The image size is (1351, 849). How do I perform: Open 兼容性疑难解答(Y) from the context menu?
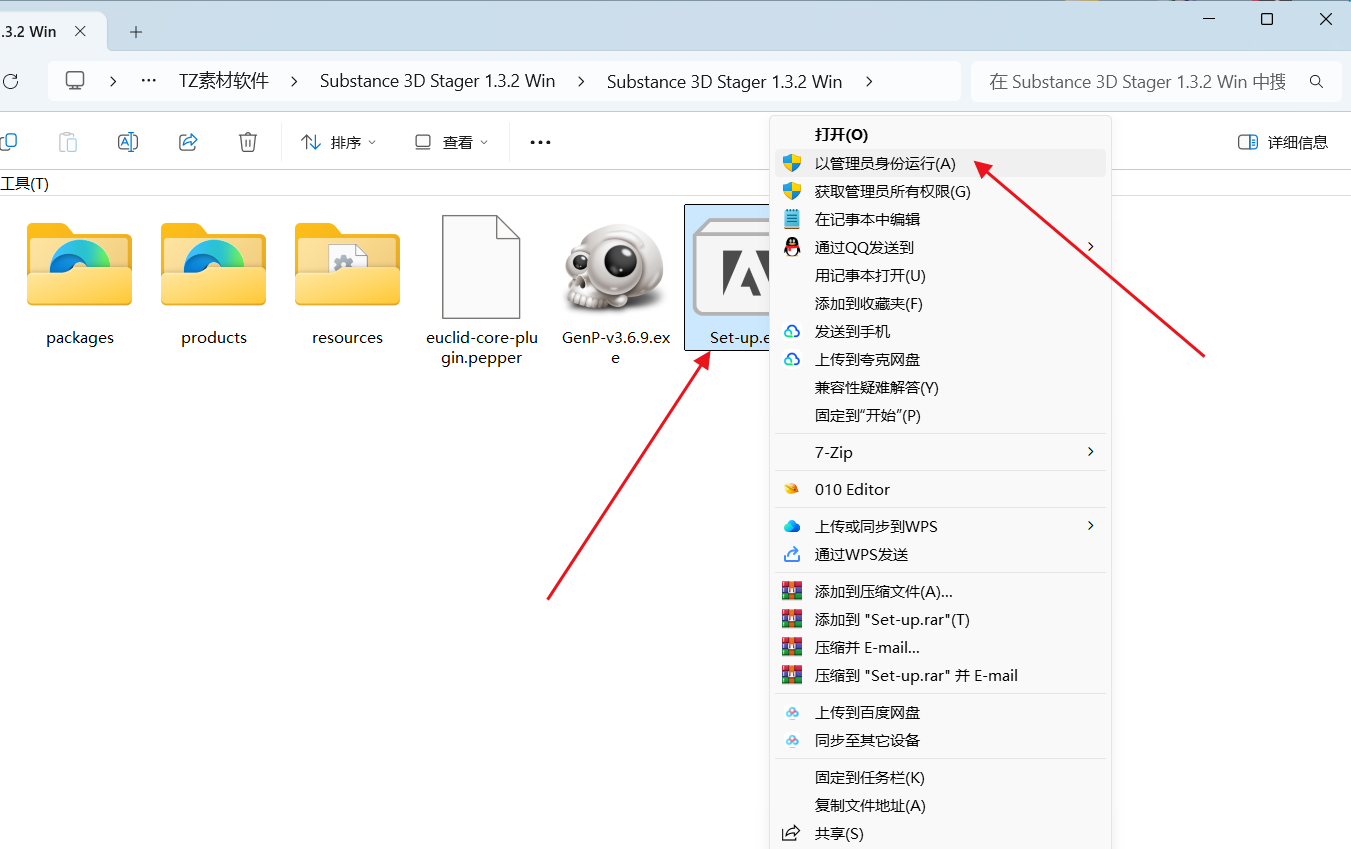(940, 387)
